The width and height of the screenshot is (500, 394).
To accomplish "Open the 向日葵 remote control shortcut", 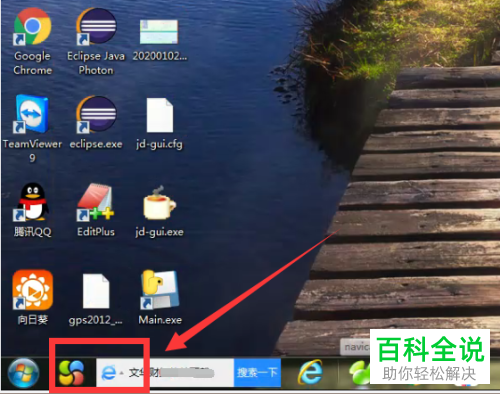I will click(32, 290).
